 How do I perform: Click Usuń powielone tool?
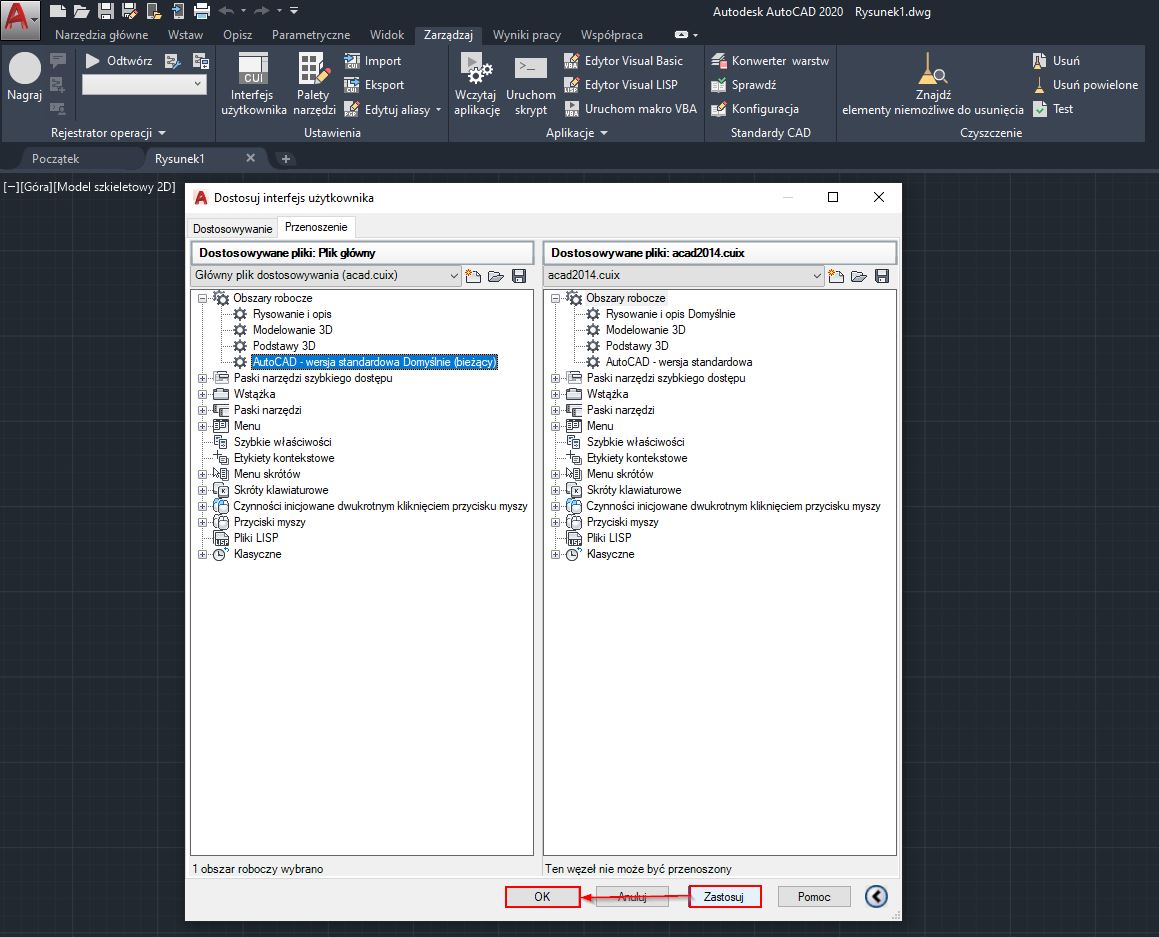pos(1084,85)
